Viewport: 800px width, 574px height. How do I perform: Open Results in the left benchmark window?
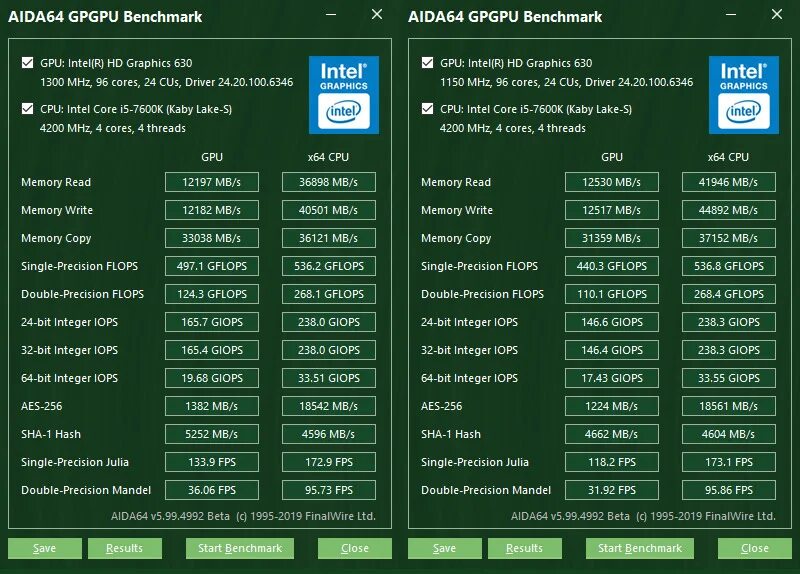pyautogui.click(x=124, y=548)
